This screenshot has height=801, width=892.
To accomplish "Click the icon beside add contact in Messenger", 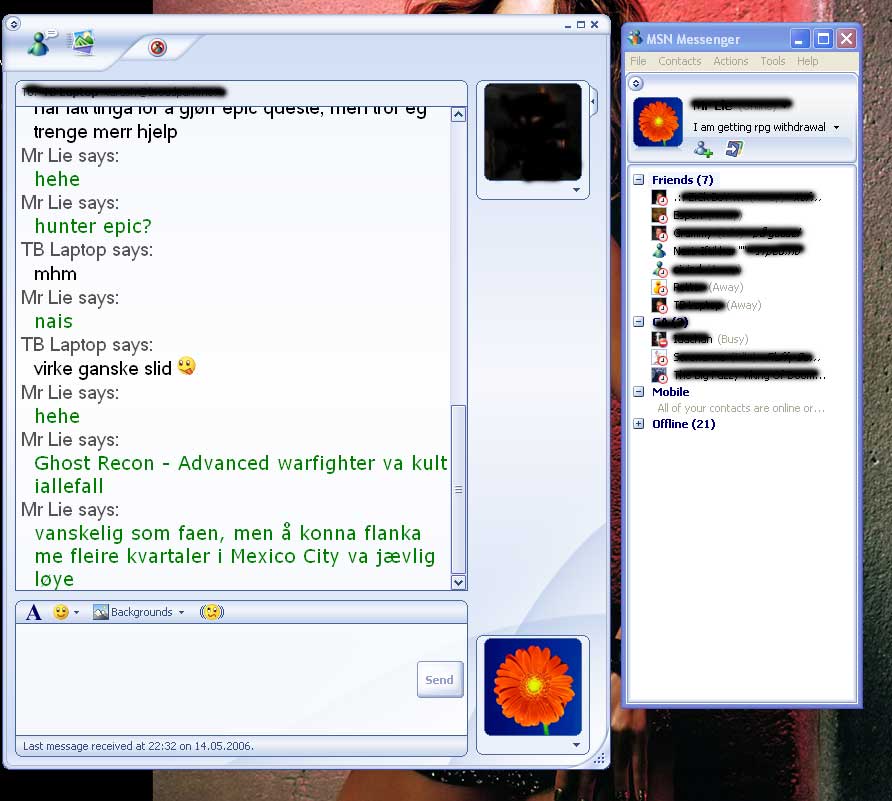I will pyautogui.click(x=734, y=149).
